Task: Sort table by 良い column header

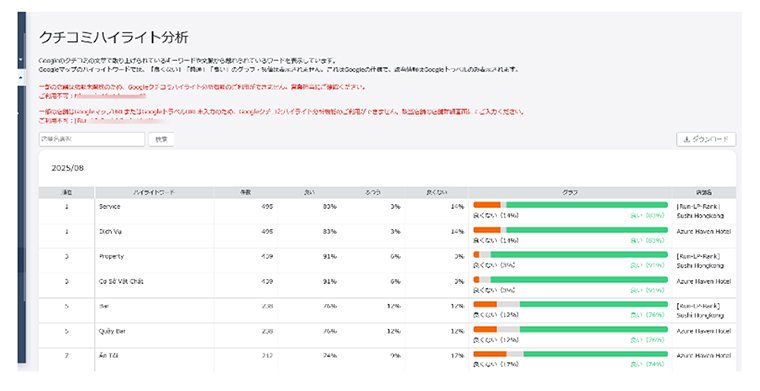Action: coord(309,192)
